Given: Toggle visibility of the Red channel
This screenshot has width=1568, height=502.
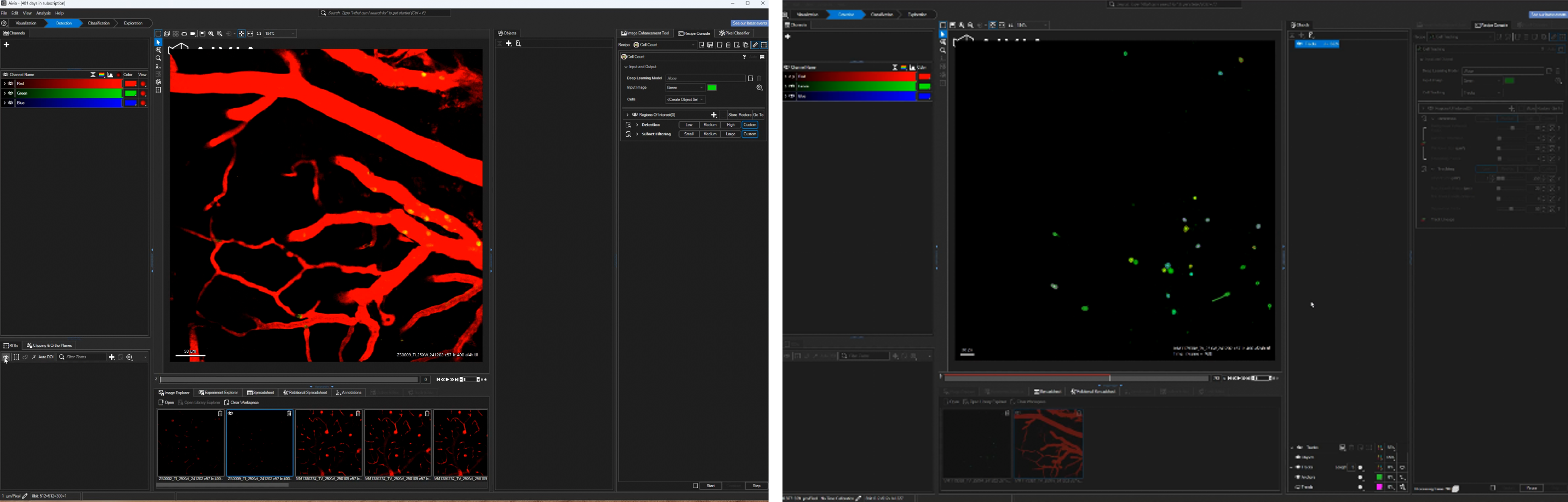Looking at the screenshot, I should [10, 84].
